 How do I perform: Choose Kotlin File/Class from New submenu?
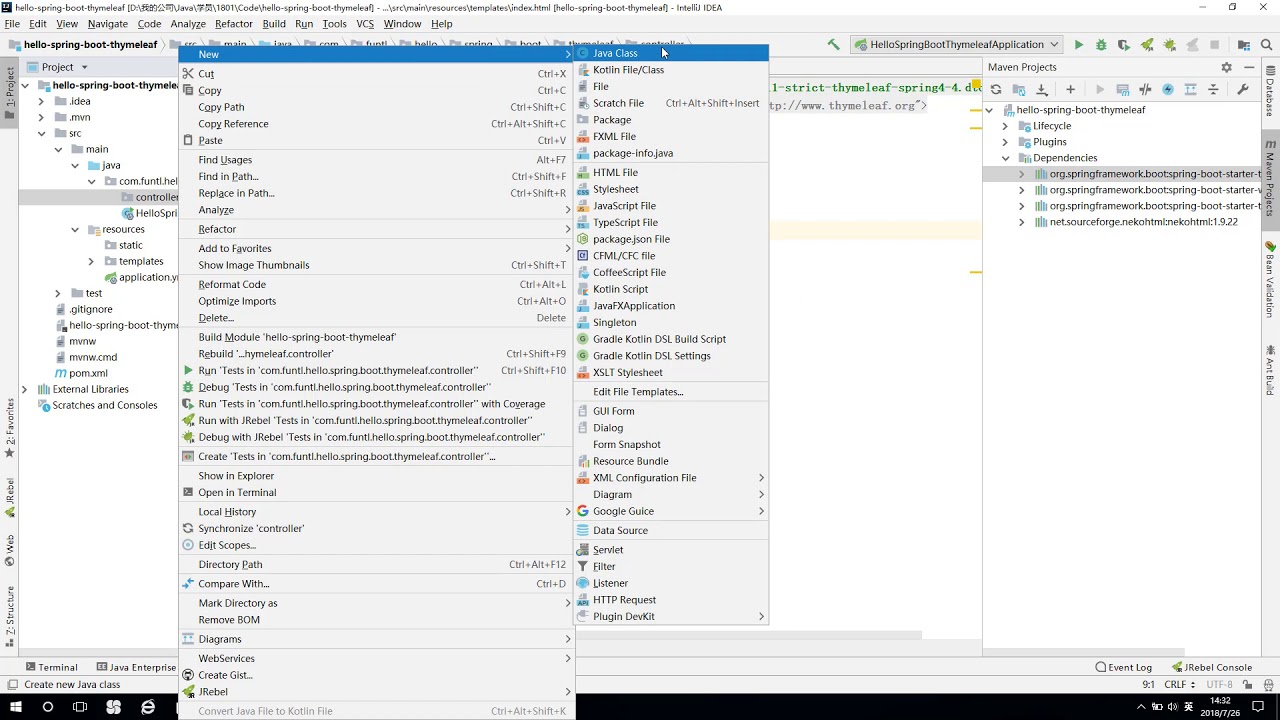[x=671, y=70]
